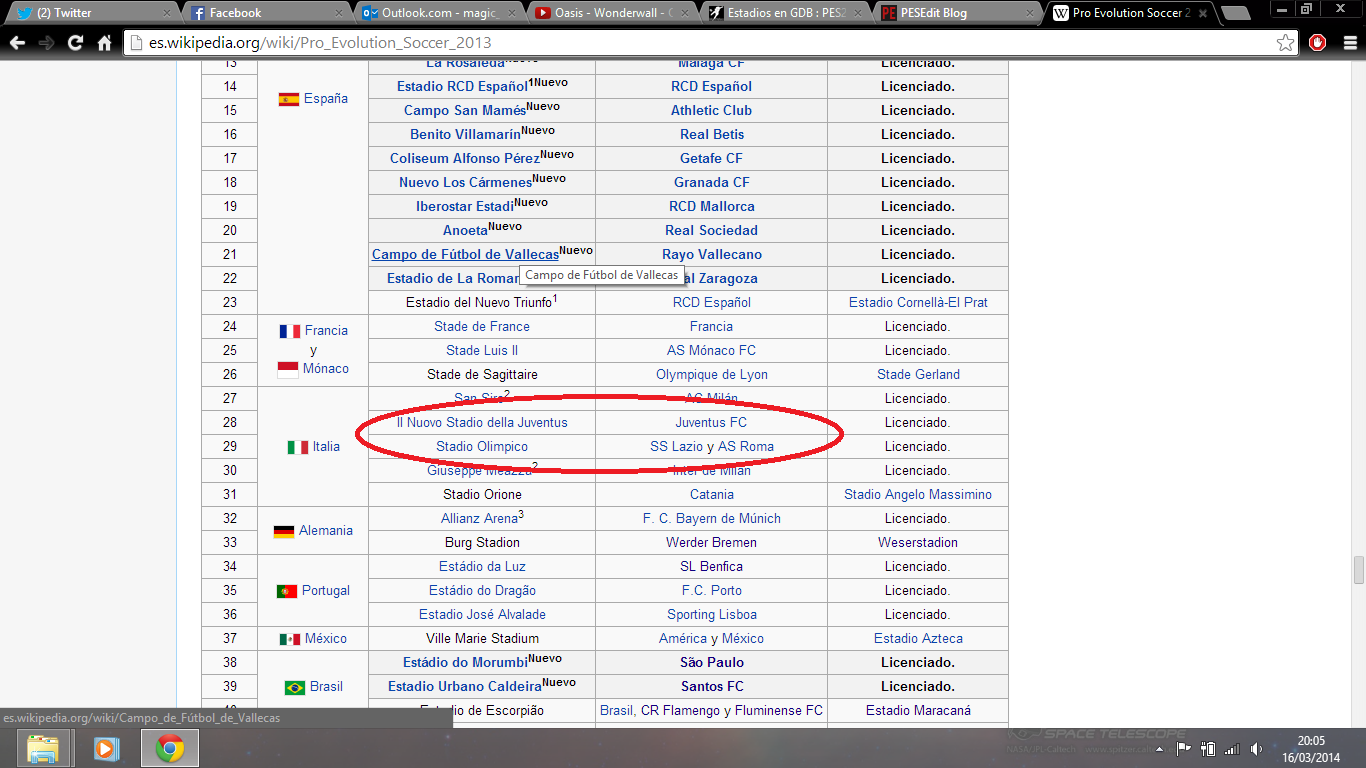The width and height of the screenshot is (1366, 768).
Task: Follow the Coliseum Alfonso Pérez link
Action: tap(465, 159)
